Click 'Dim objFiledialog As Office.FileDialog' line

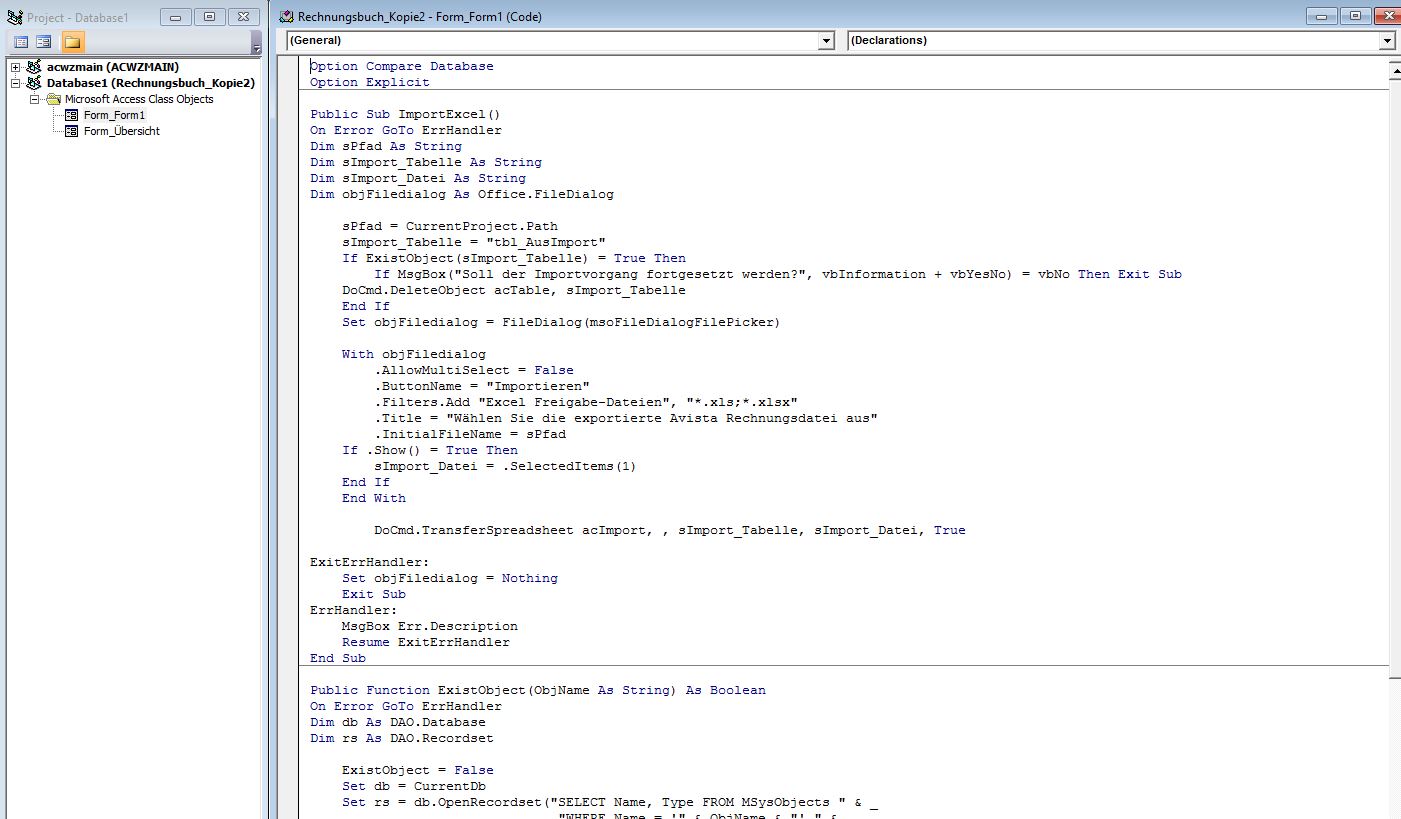[x=462, y=194]
